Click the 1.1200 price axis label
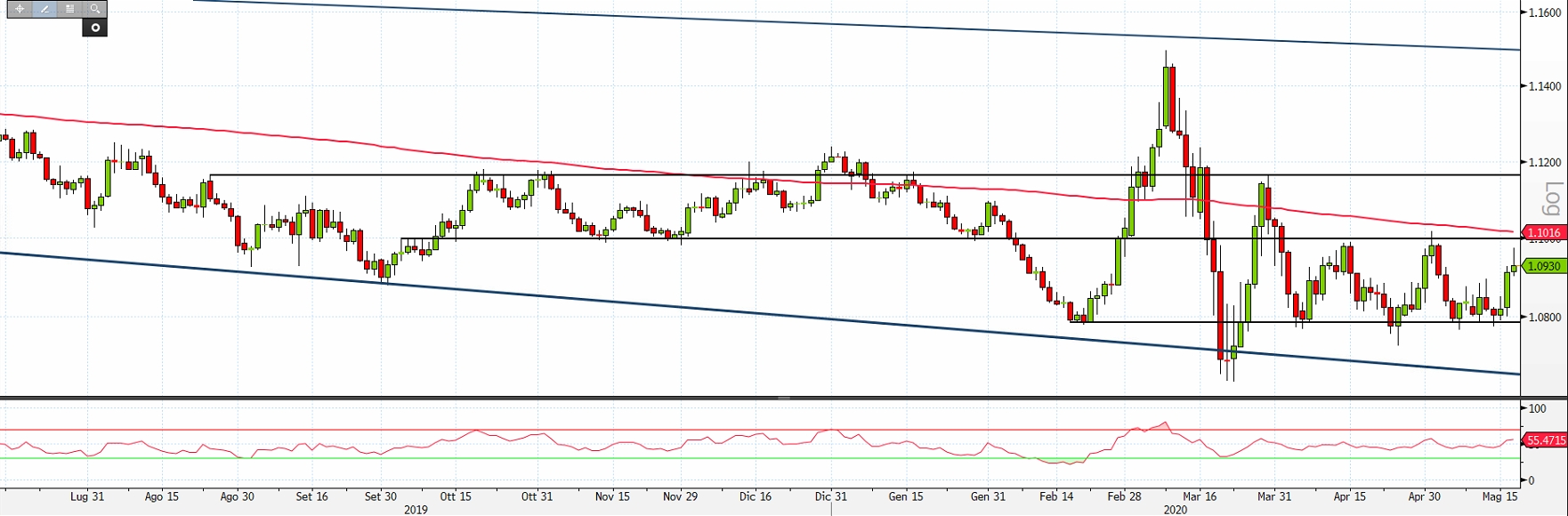 click(1543, 163)
